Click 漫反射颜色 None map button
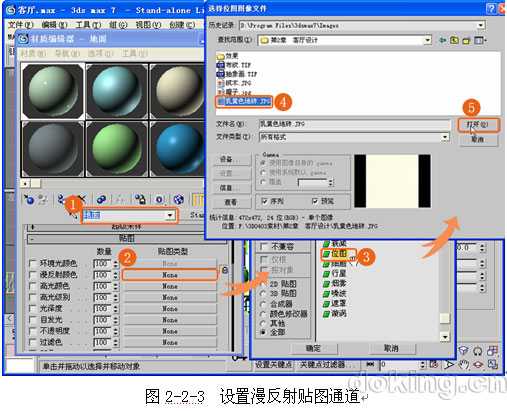The image size is (507, 411). tap(170, 275)
